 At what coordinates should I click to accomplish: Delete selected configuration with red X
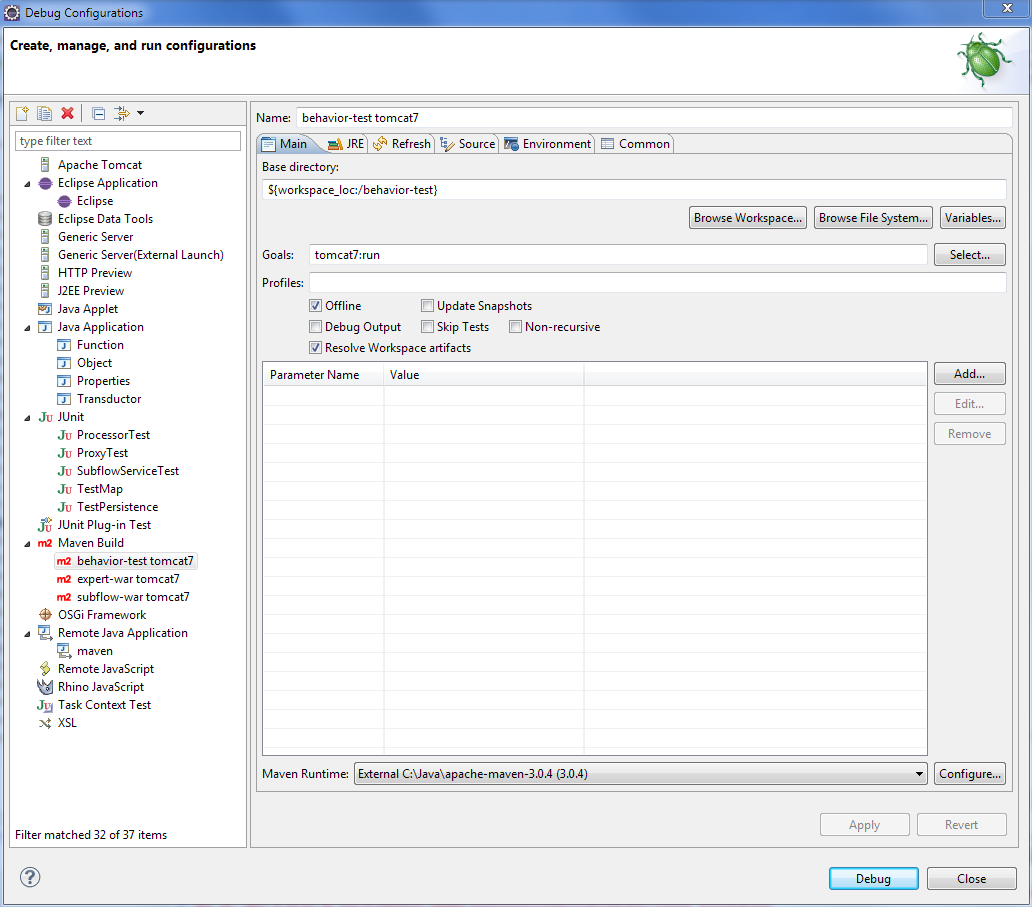[67, 113]
